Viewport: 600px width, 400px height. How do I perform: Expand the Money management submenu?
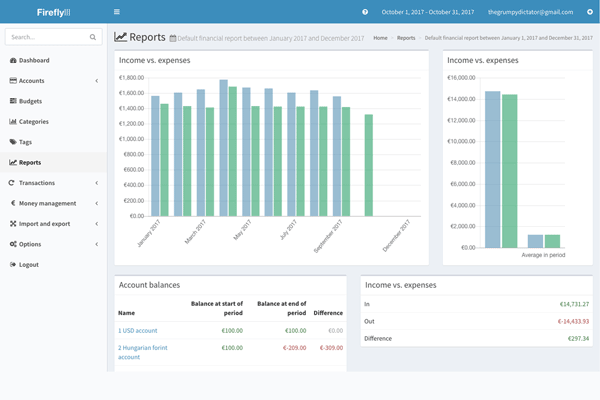(x=46, y=203)
